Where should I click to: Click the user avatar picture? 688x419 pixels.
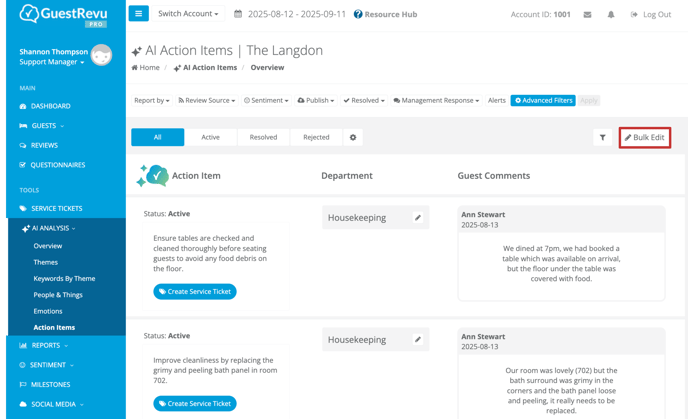coord(101,56)
